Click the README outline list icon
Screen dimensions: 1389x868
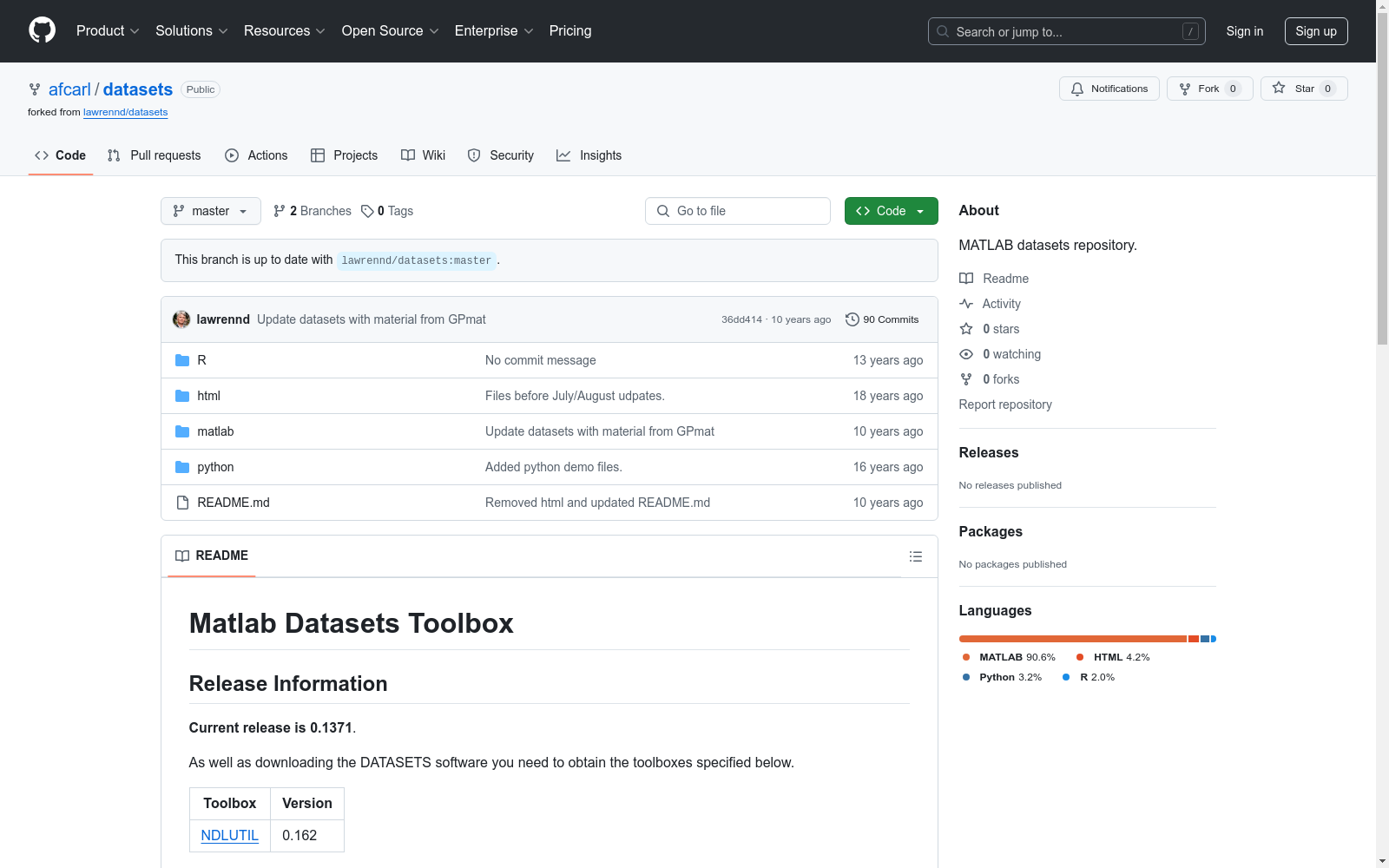pos(915,556)
